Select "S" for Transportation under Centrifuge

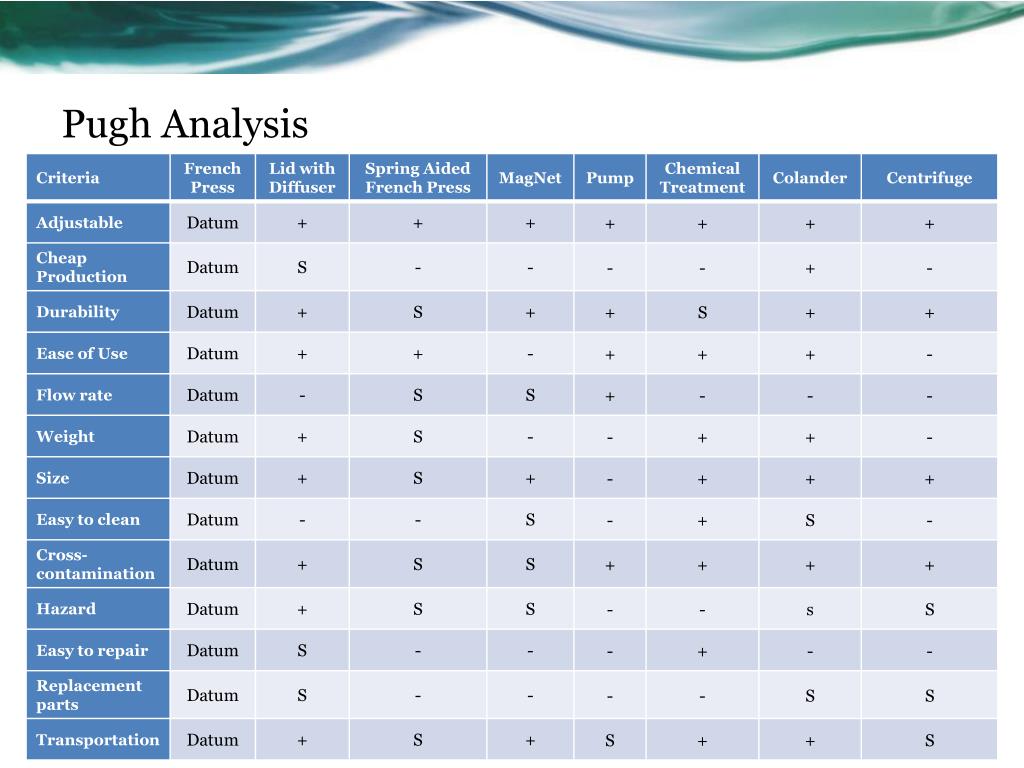(x=929, y=740)
